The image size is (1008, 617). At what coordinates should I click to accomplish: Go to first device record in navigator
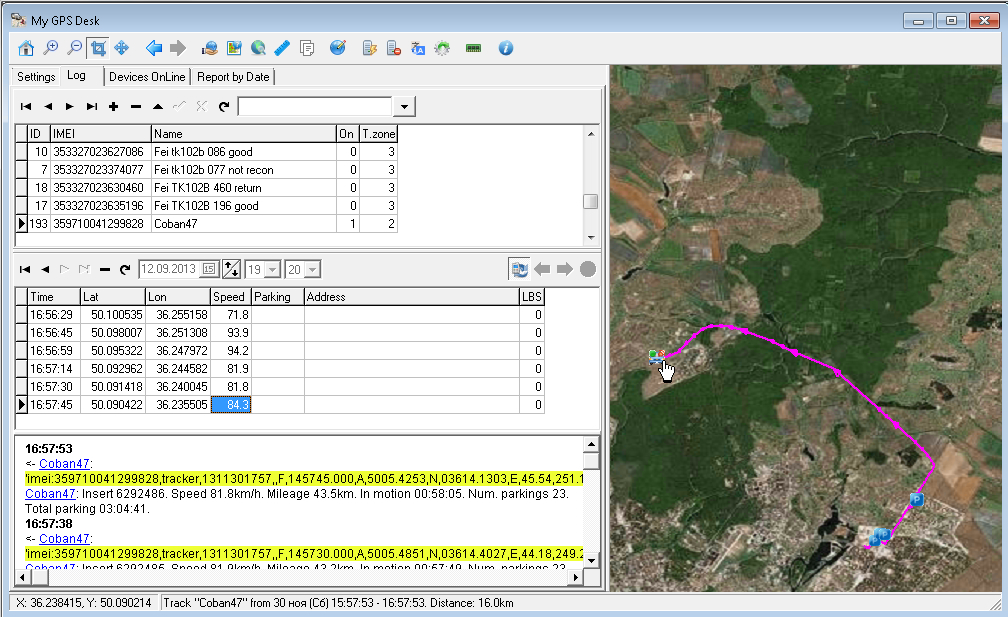tap(26, 107)
